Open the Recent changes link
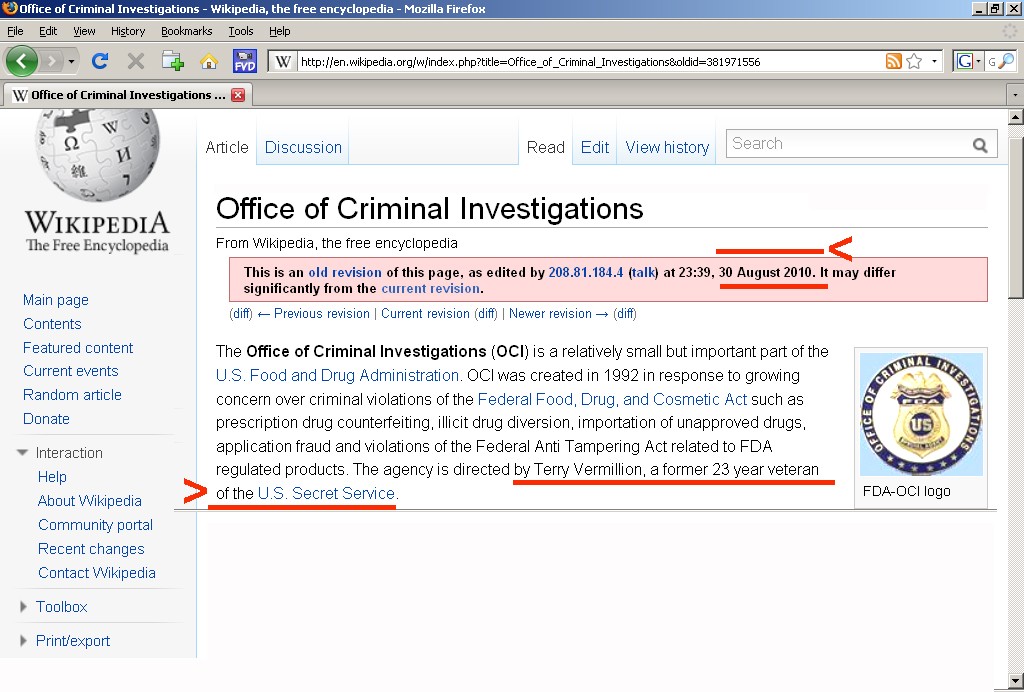The height and width of the screenshot is (692, 1024). click(91, 549)
